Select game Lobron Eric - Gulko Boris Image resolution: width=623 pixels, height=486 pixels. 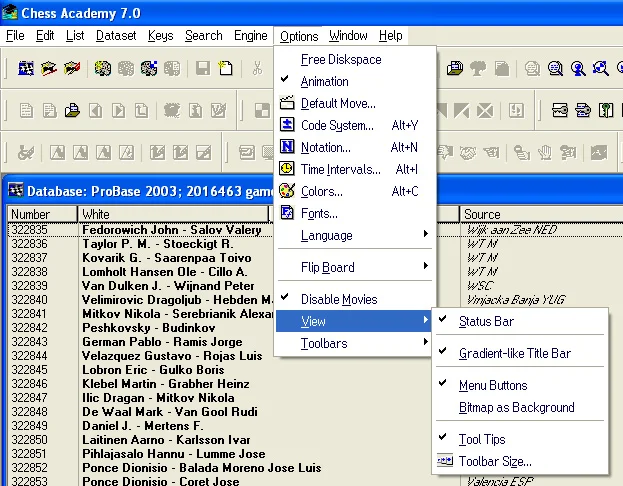(x=153, y=370)
